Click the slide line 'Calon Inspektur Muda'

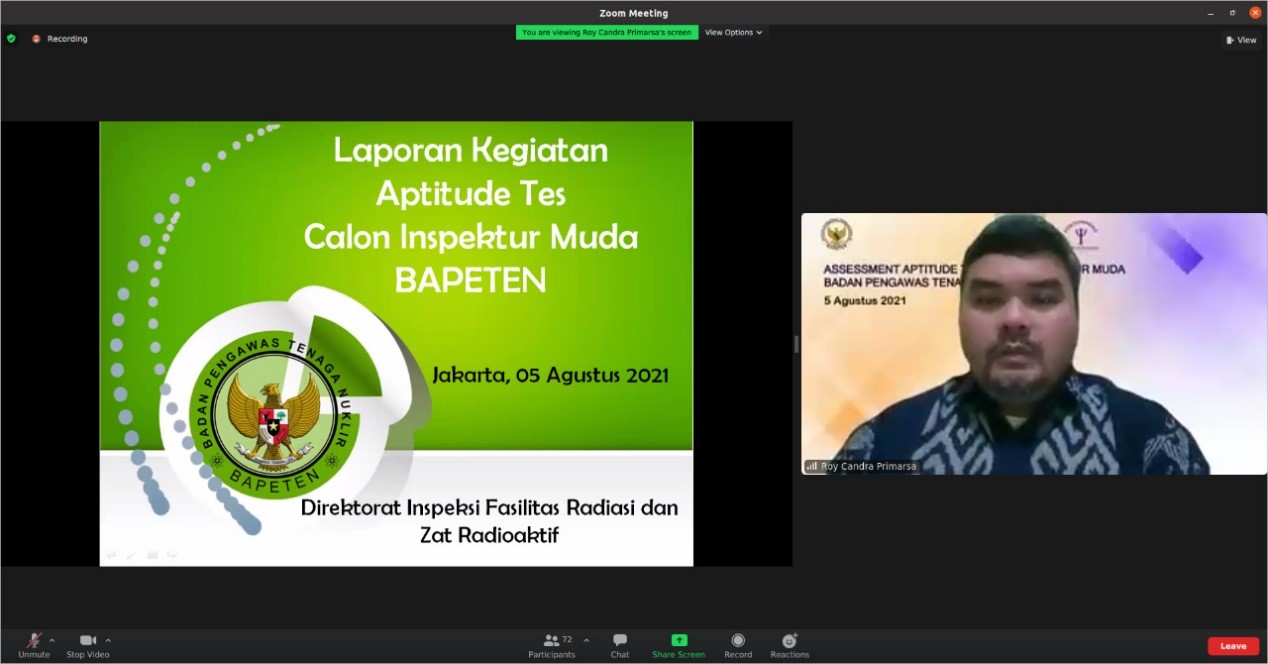click(471, 237)
